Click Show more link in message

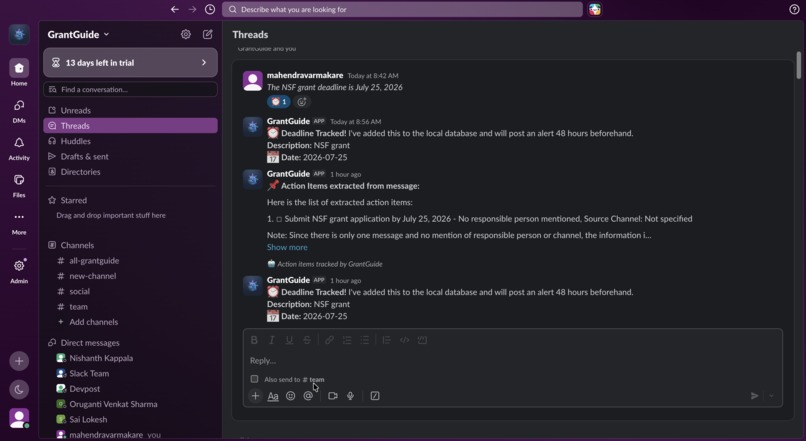point(287,247)
